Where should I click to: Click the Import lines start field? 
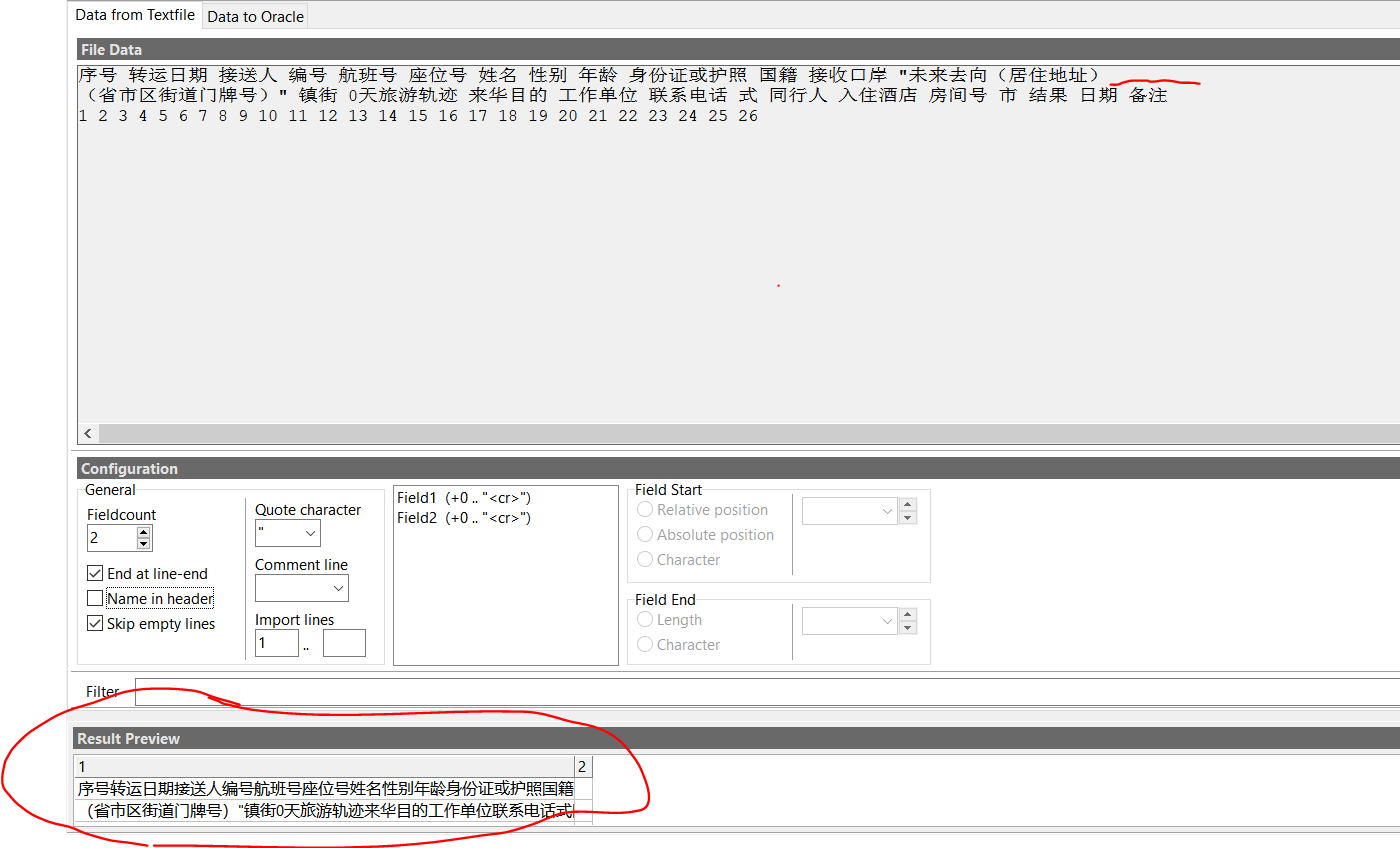[277, 643]
